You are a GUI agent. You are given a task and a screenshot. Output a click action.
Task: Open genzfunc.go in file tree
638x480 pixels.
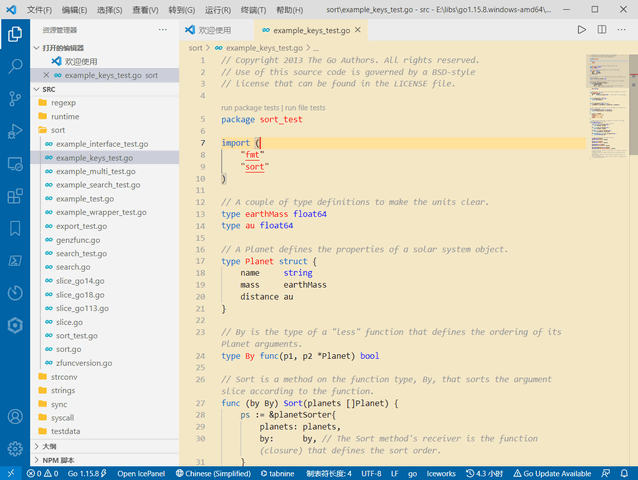point(78,240)
